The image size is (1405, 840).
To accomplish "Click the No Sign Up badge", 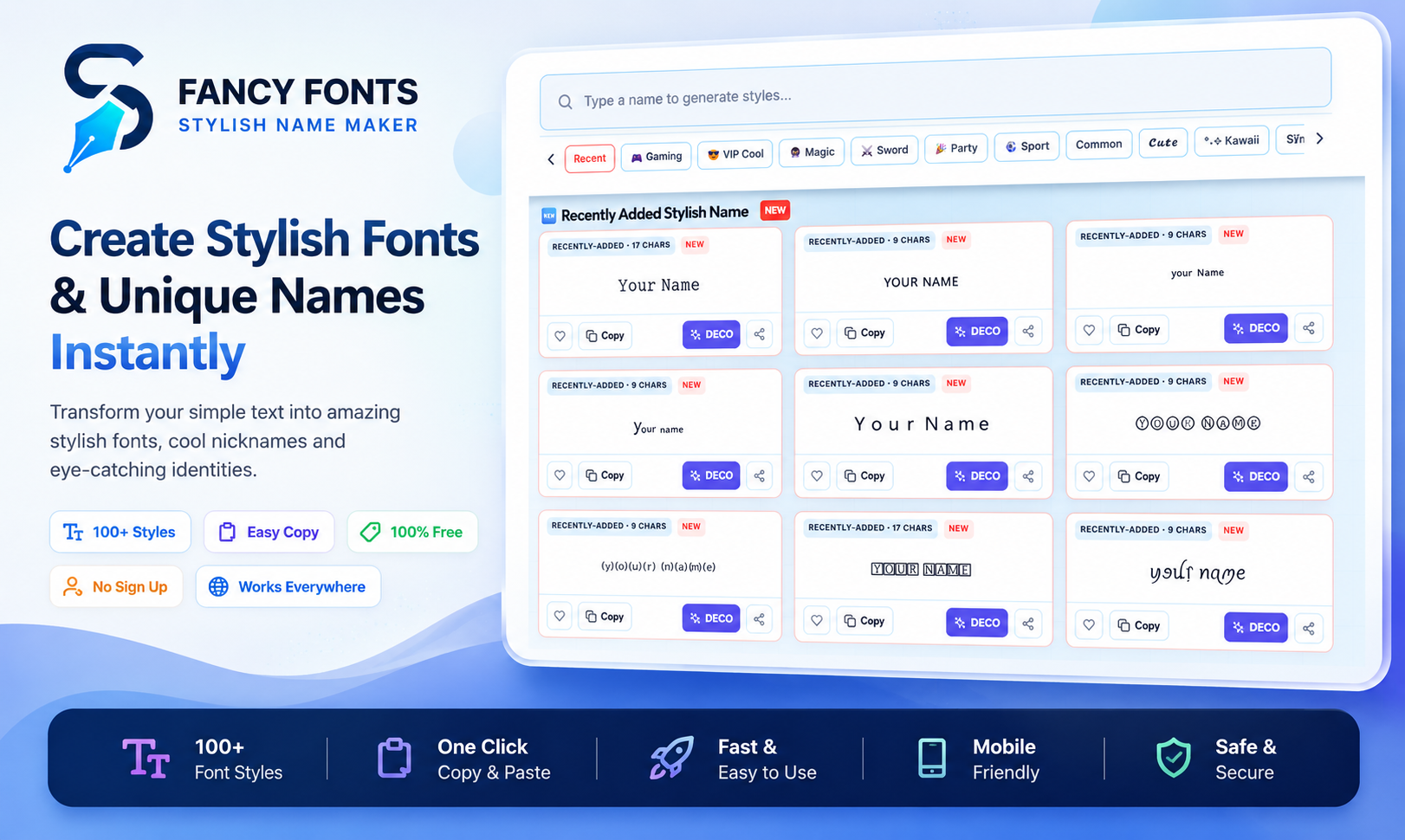I will 116,586.
